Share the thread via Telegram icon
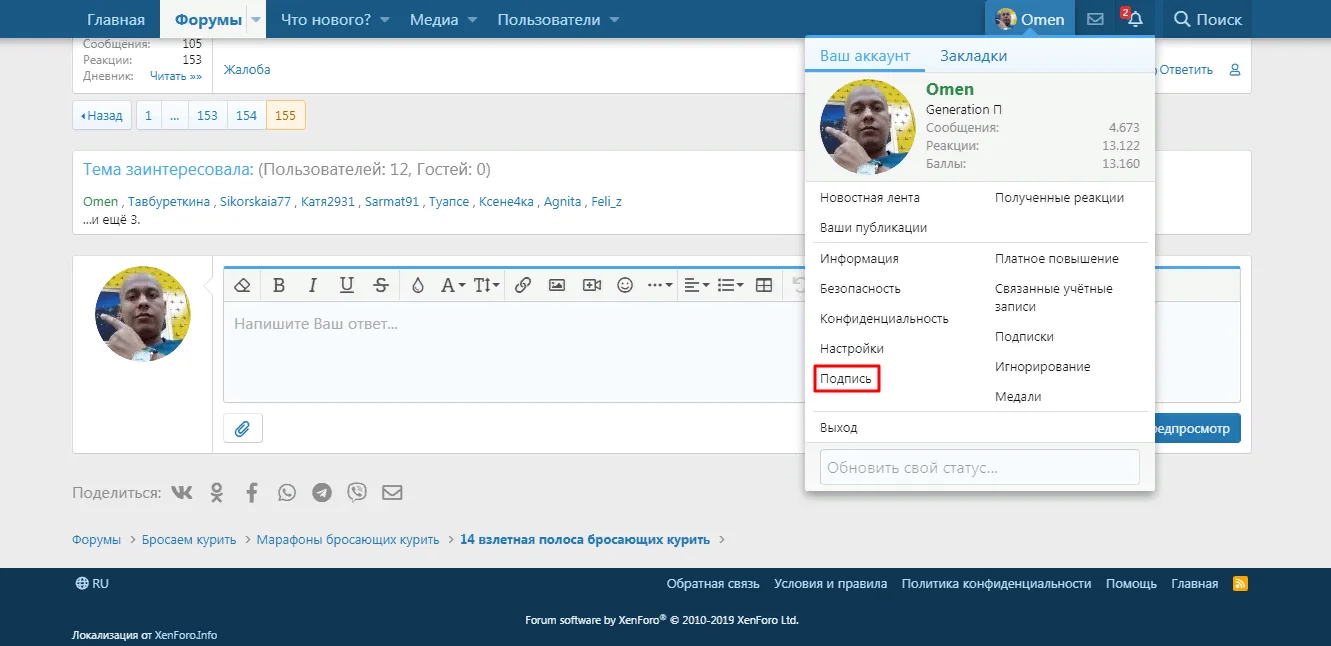The height and width of the screenshot is (646, 1331). point(321,492)
